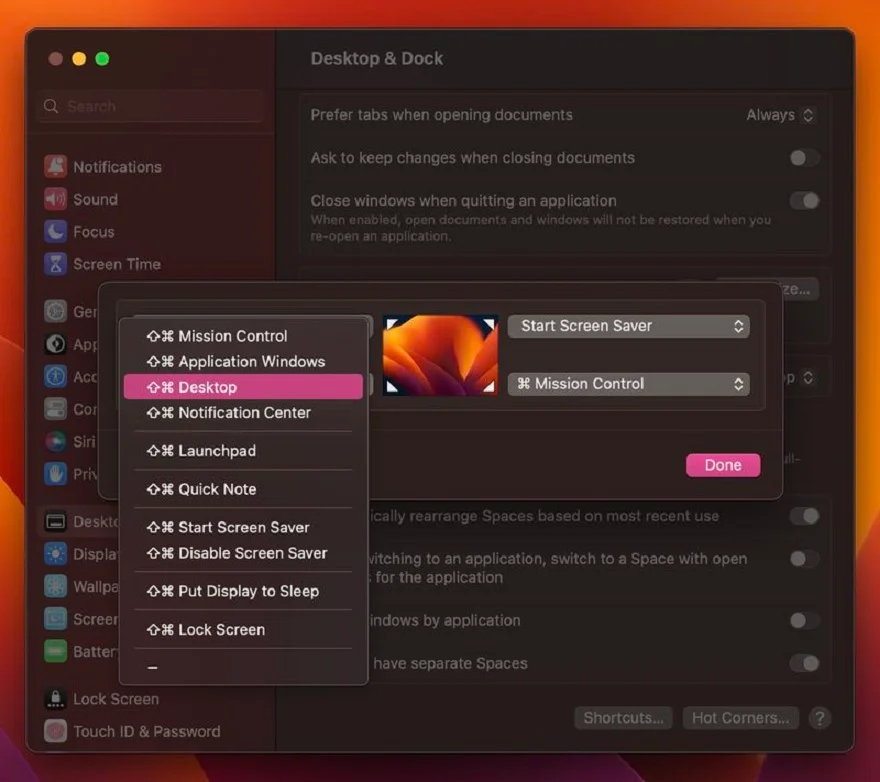Select the Battery icon in the sidebar
Viewport: 880px width, 782px height.
coord(53,651)
